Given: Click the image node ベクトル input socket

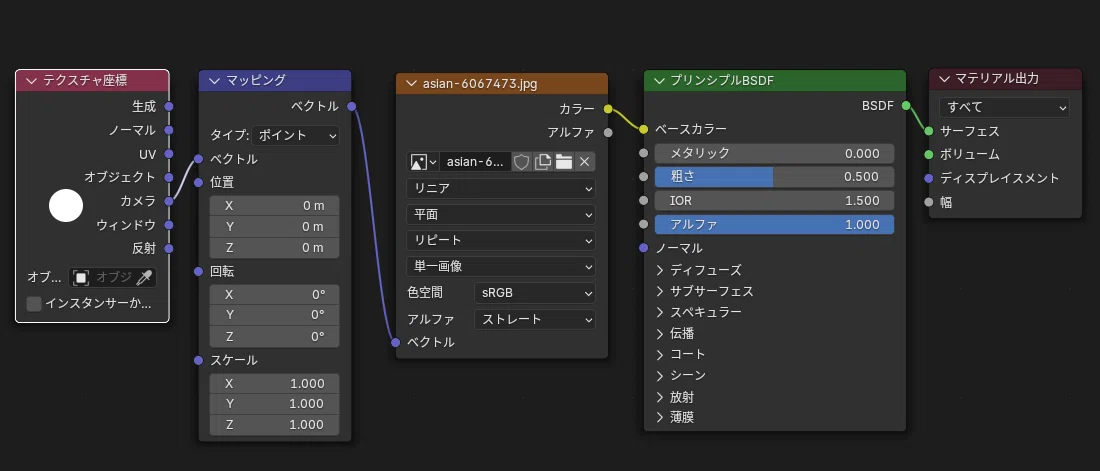Looking at the screenshot, I should (x=396, y=343).
